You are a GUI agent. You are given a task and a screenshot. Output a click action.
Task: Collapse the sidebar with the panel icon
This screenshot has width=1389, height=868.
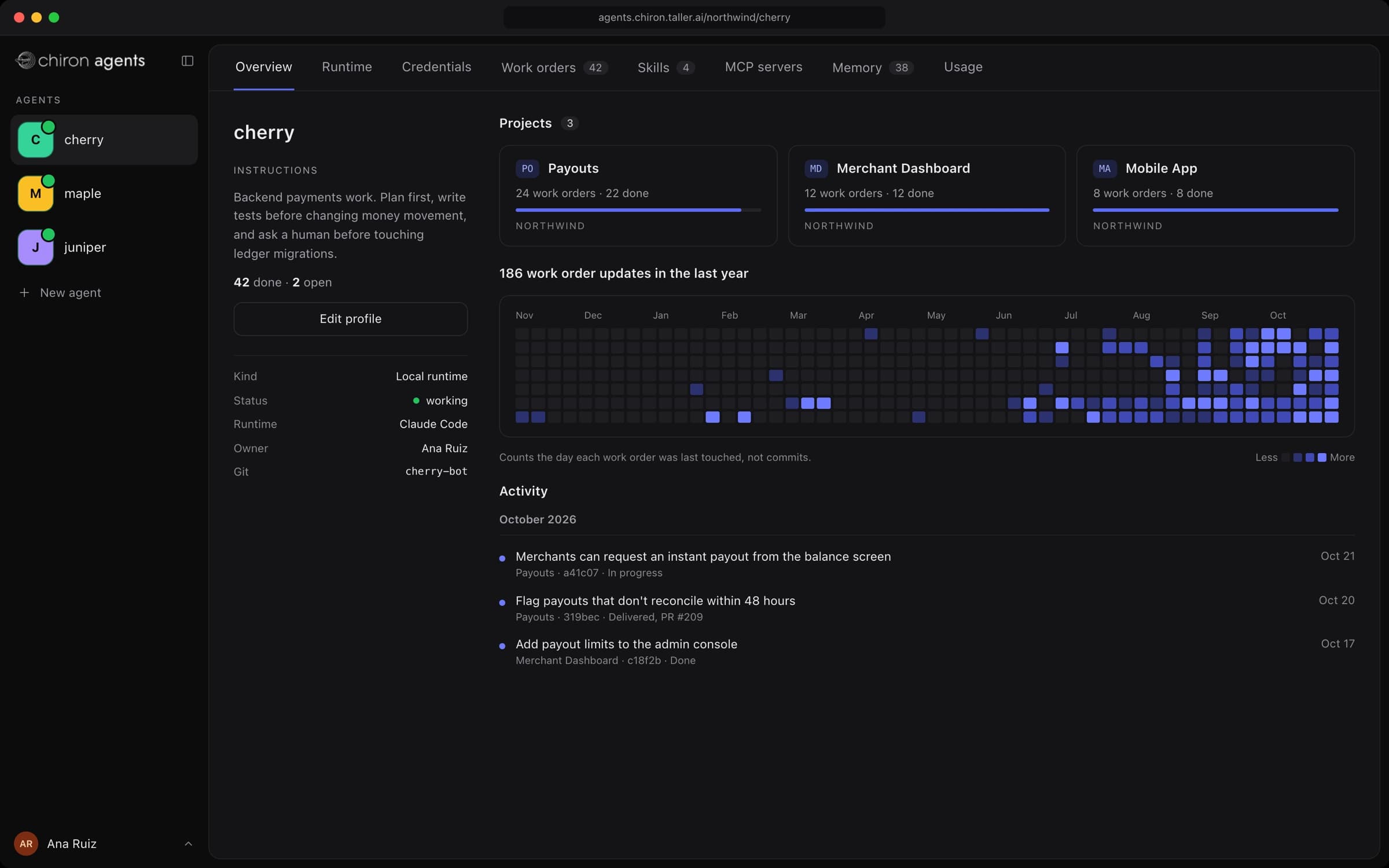[x=187, y=61]
